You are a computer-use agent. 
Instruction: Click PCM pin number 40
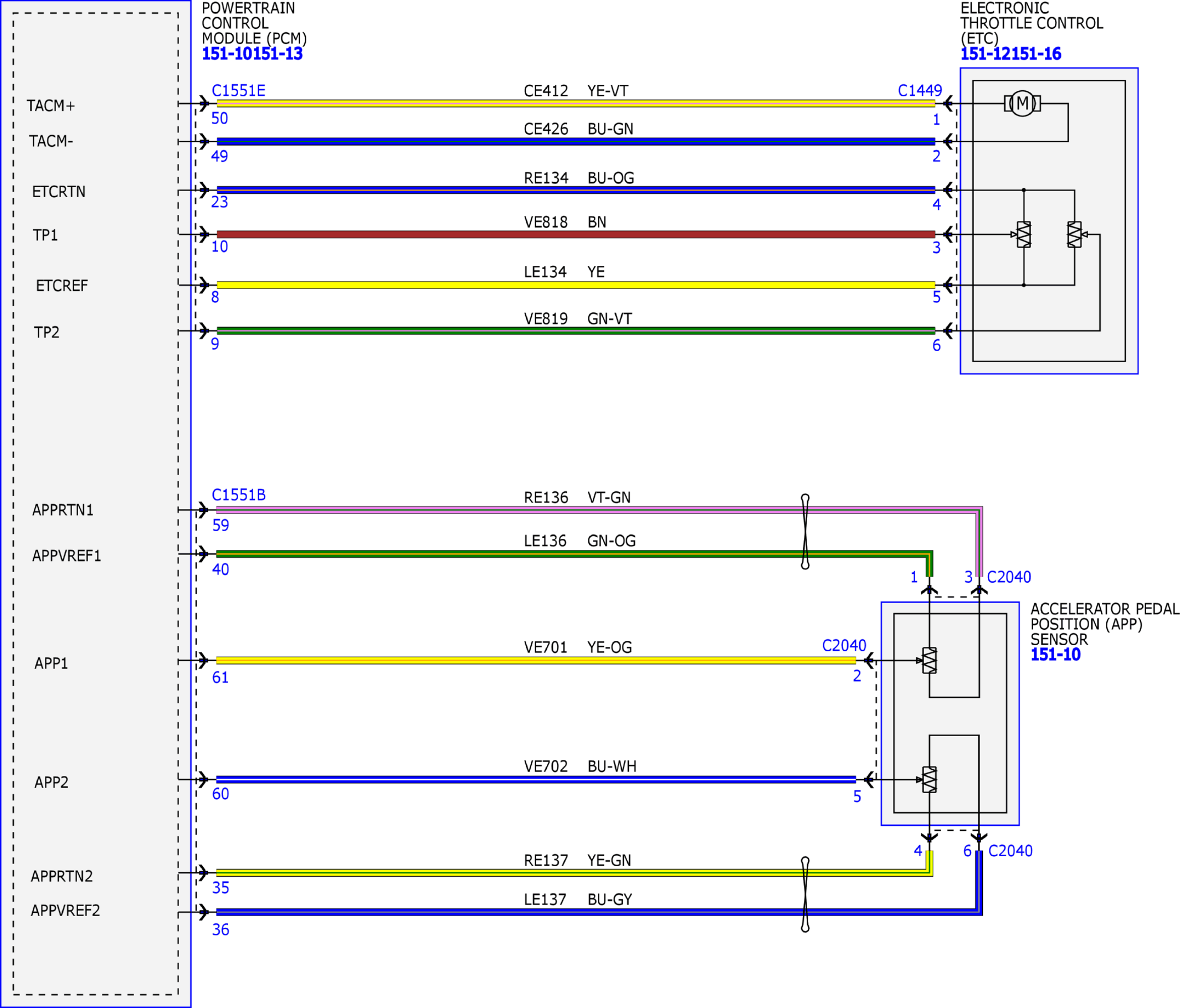point(220,569)
